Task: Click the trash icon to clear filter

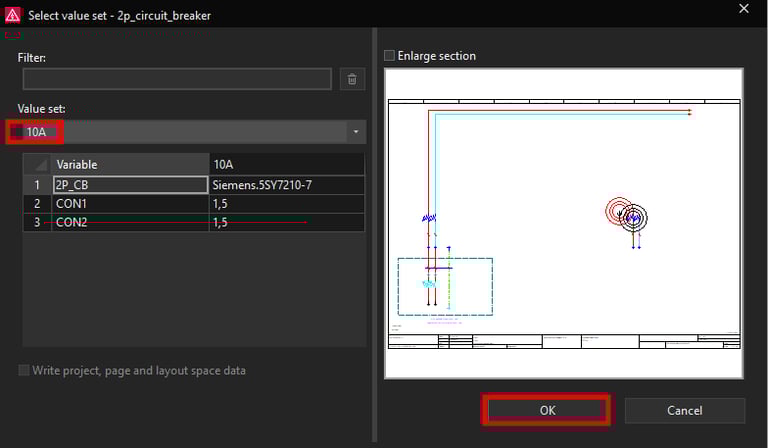Action: pos(352,79)
